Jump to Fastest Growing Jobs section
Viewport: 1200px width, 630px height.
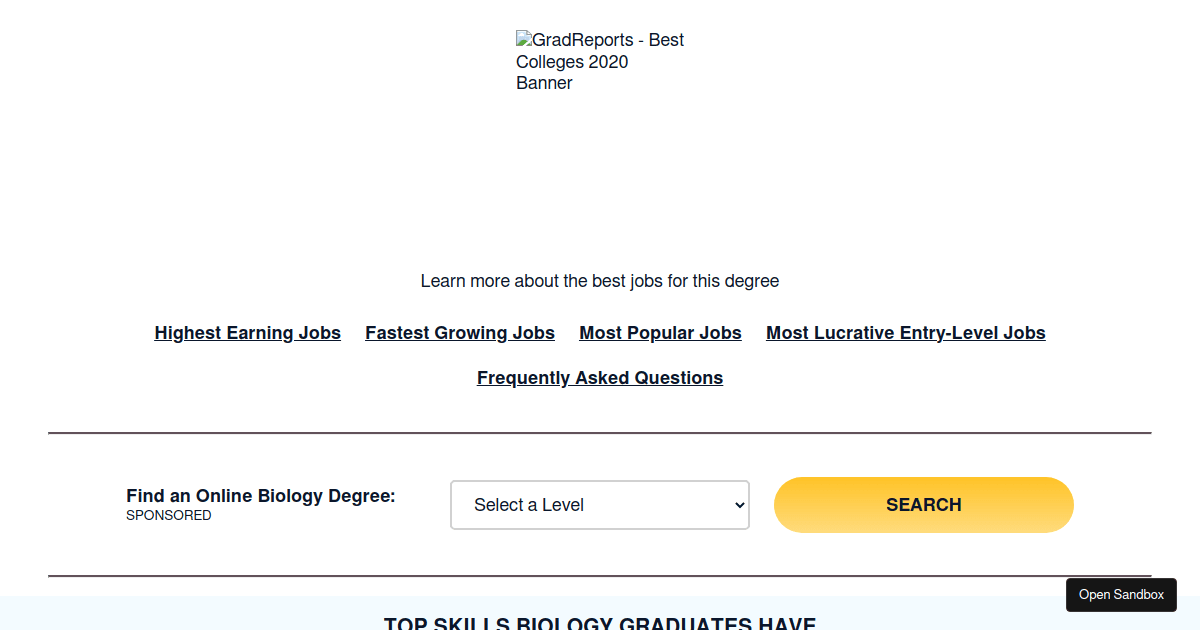pos(460,333)
